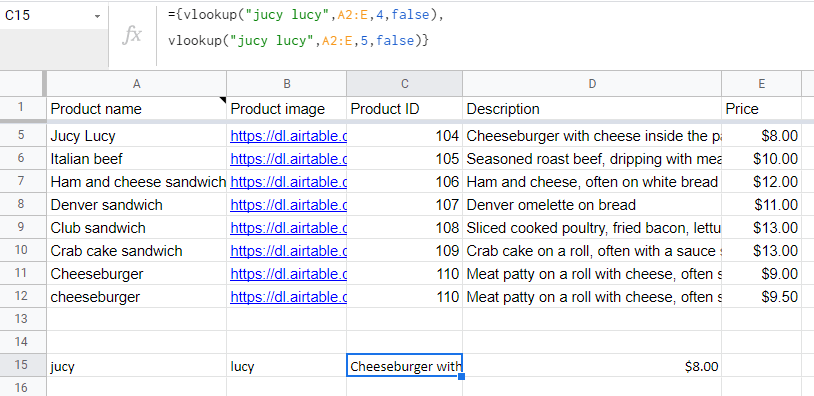Open the airtable link in Denver sandwich row

click(x=288, y=204)
